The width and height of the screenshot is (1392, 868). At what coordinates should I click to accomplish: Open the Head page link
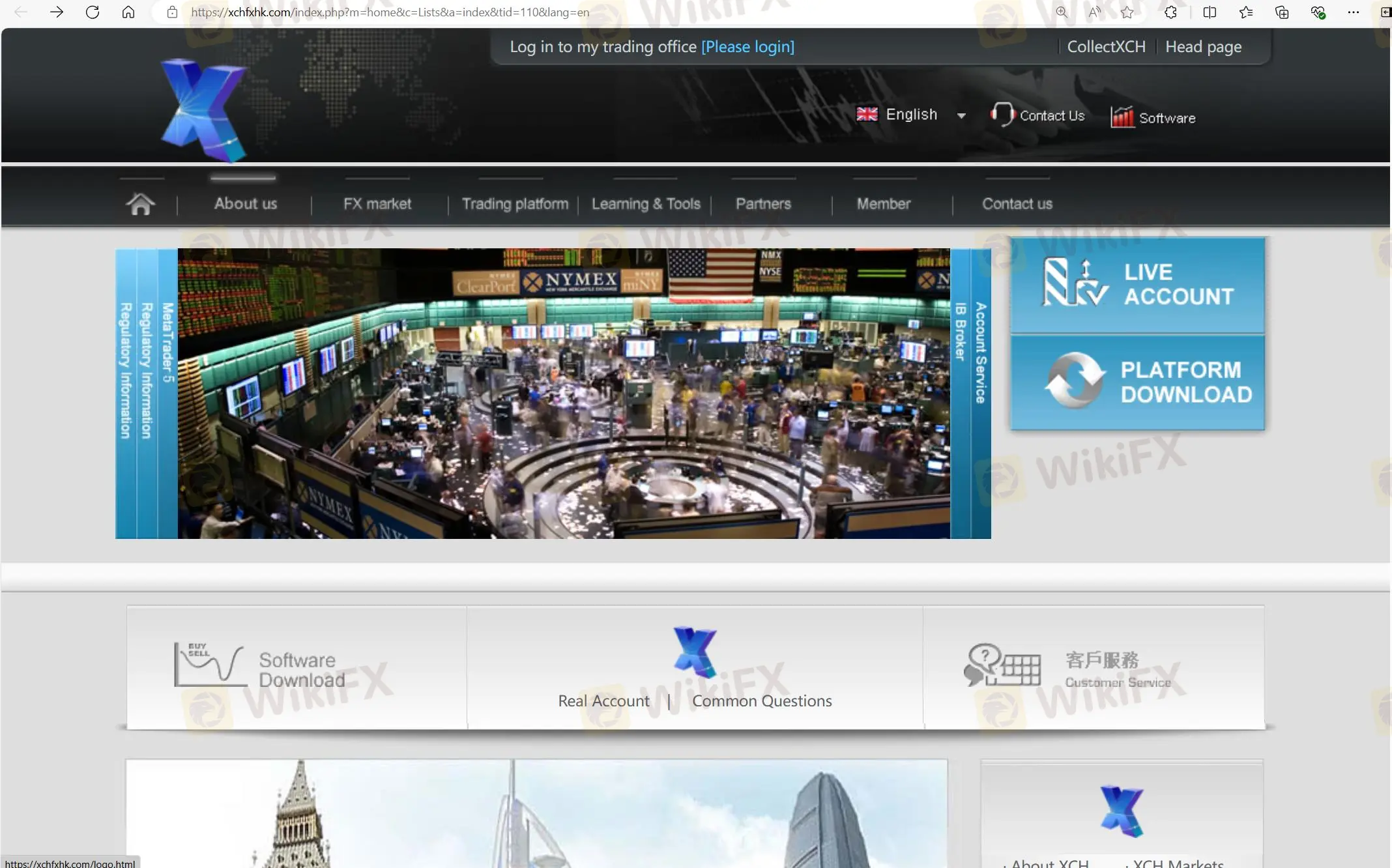click(x=1202, y=46)
